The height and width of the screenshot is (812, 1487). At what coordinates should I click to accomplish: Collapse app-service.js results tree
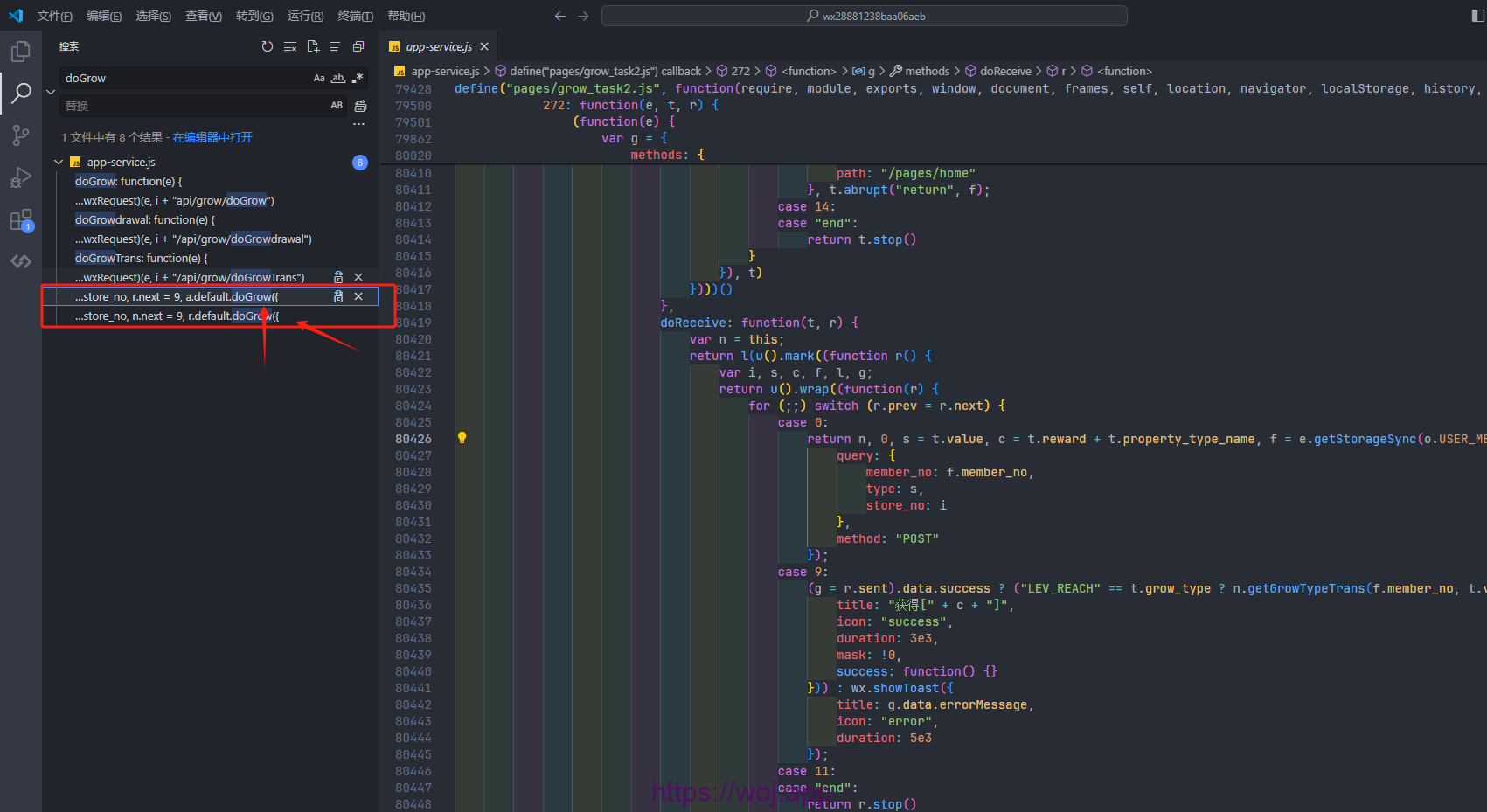[x=59, y=163]
